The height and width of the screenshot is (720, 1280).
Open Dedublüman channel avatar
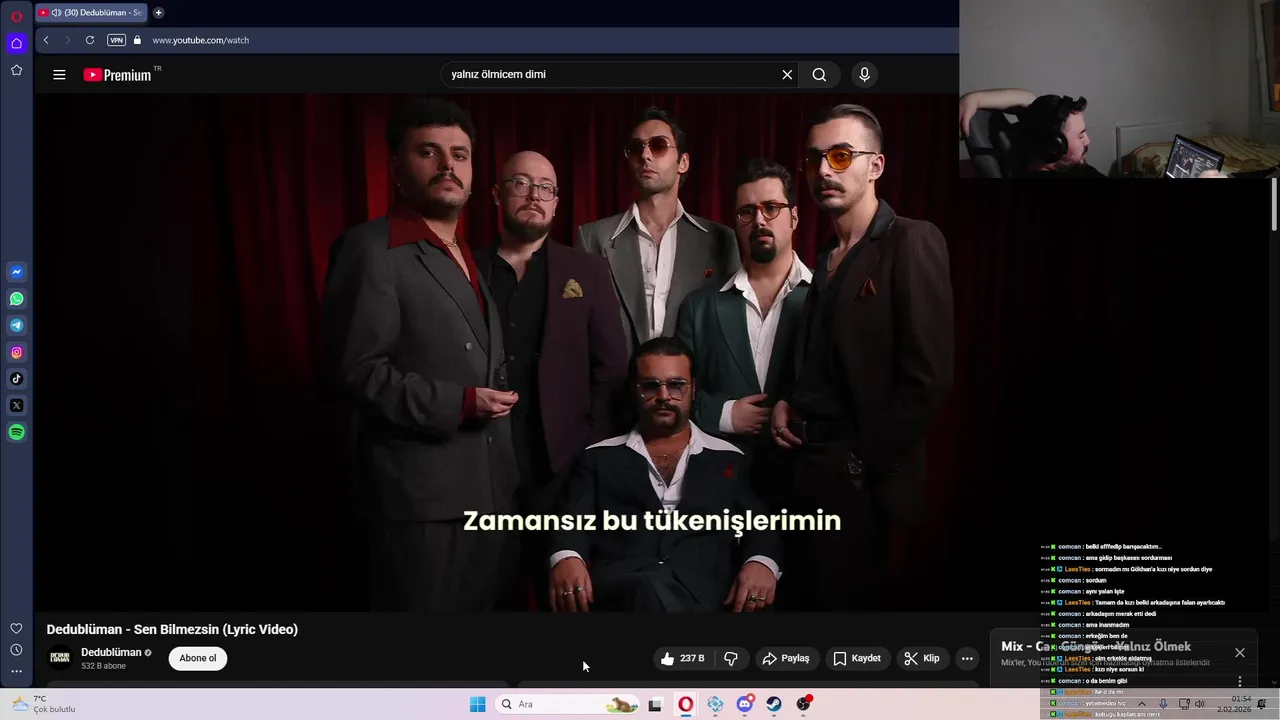(60, 657)
